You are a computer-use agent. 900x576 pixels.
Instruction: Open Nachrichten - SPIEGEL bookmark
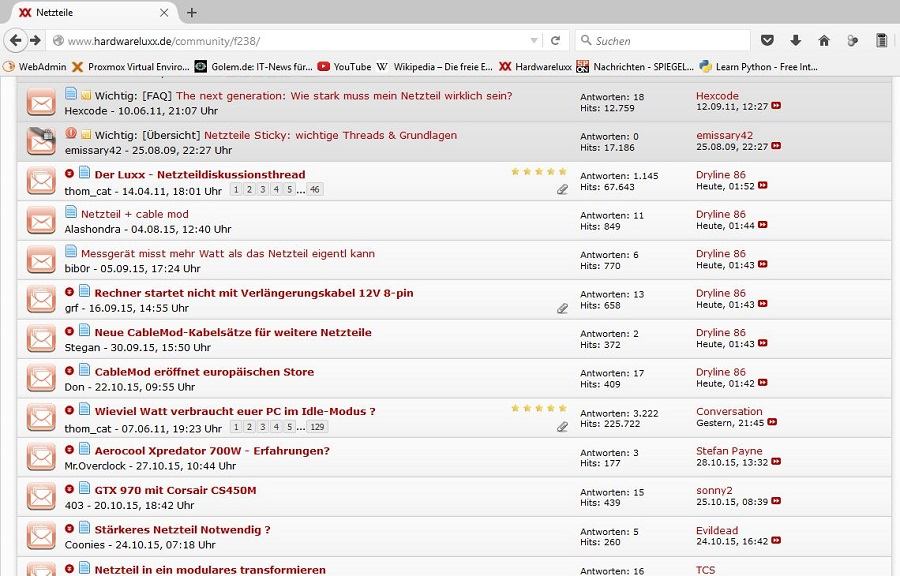coord(635,67)
